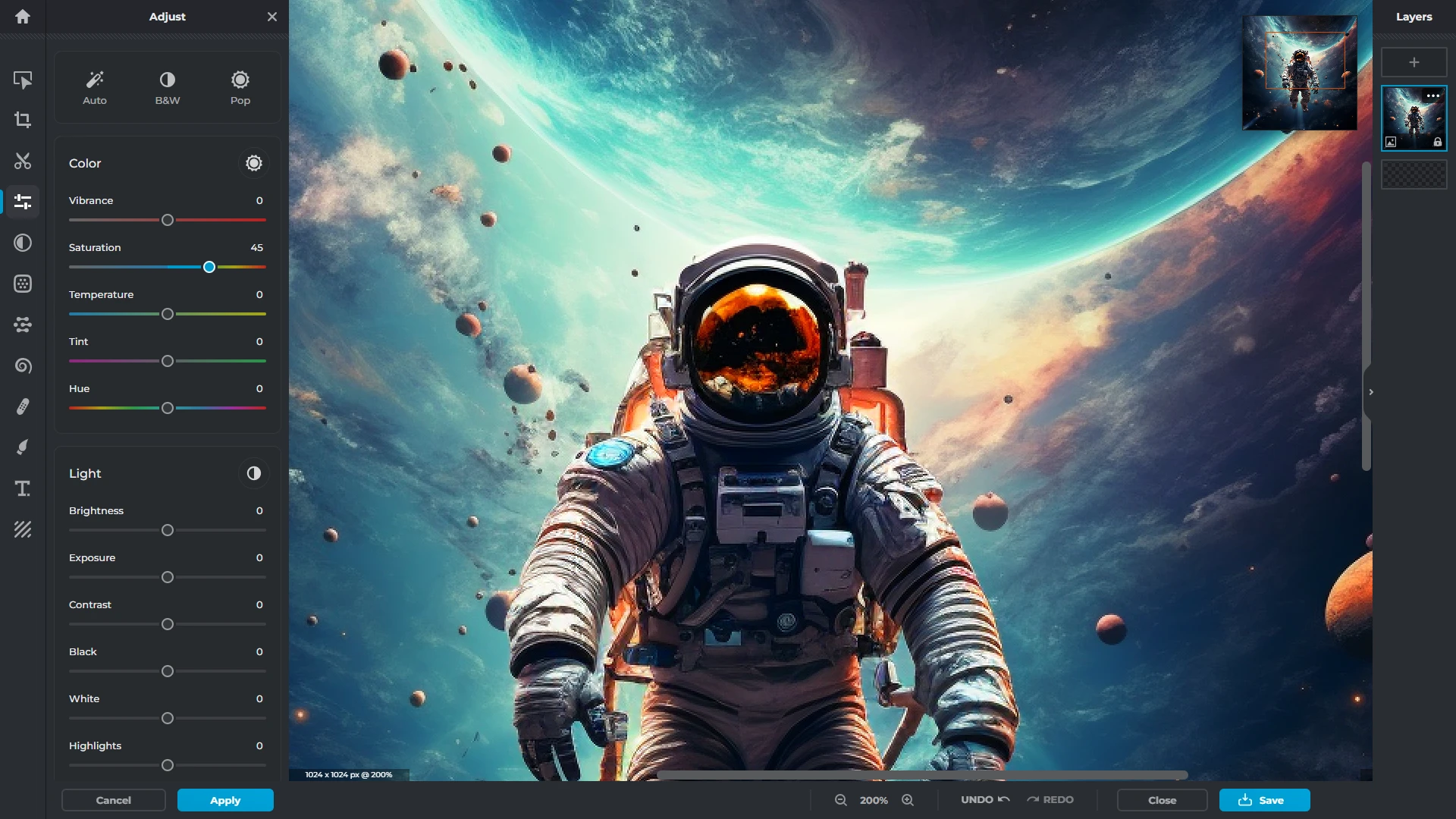The width and height of the screenshot is (1456, 819).
Task: Apply Pop adjustment preset
Action: (x=240, y=88)
